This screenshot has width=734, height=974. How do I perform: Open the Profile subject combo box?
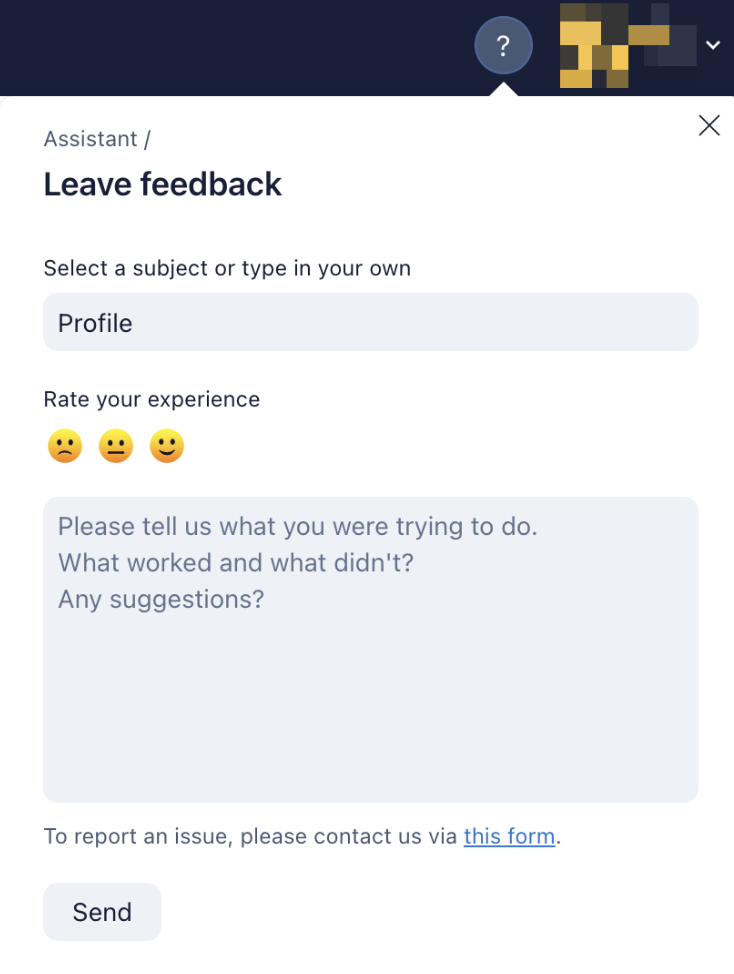pos(371,322)
